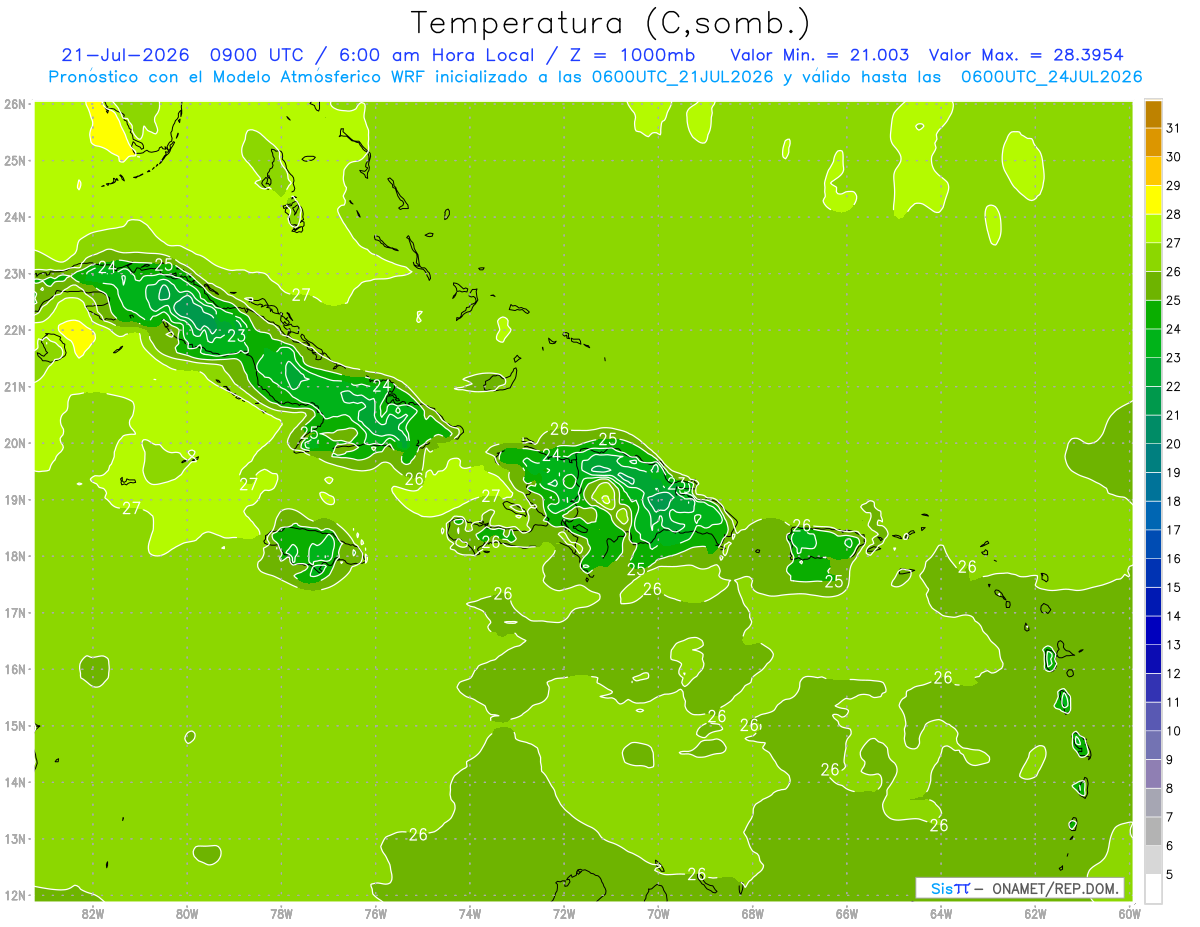Click the "21N" latitude axis label

[15, 386]
